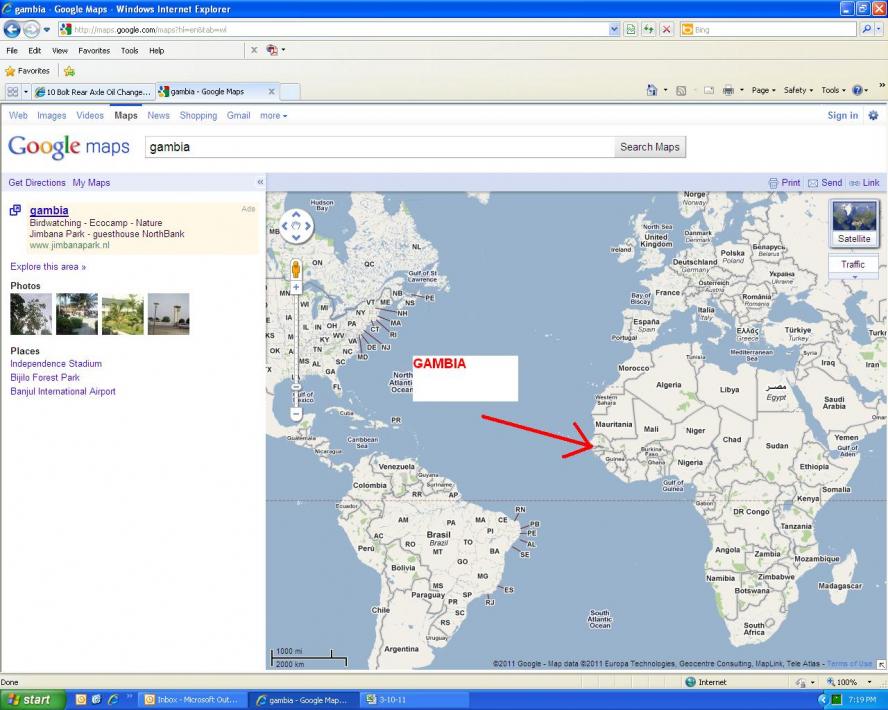Click the Send link above the map
This screenshot has width=888, height=710.
tap(825, 183)
